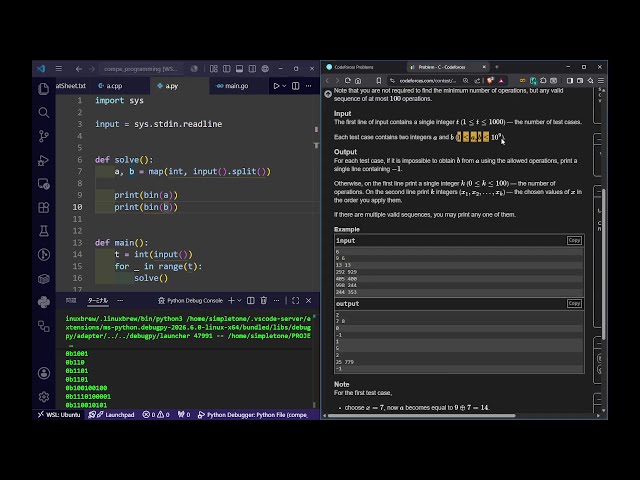640x480 pixels.
Task: Toggle the secondary side bar layout
Action: click(252, 69)
